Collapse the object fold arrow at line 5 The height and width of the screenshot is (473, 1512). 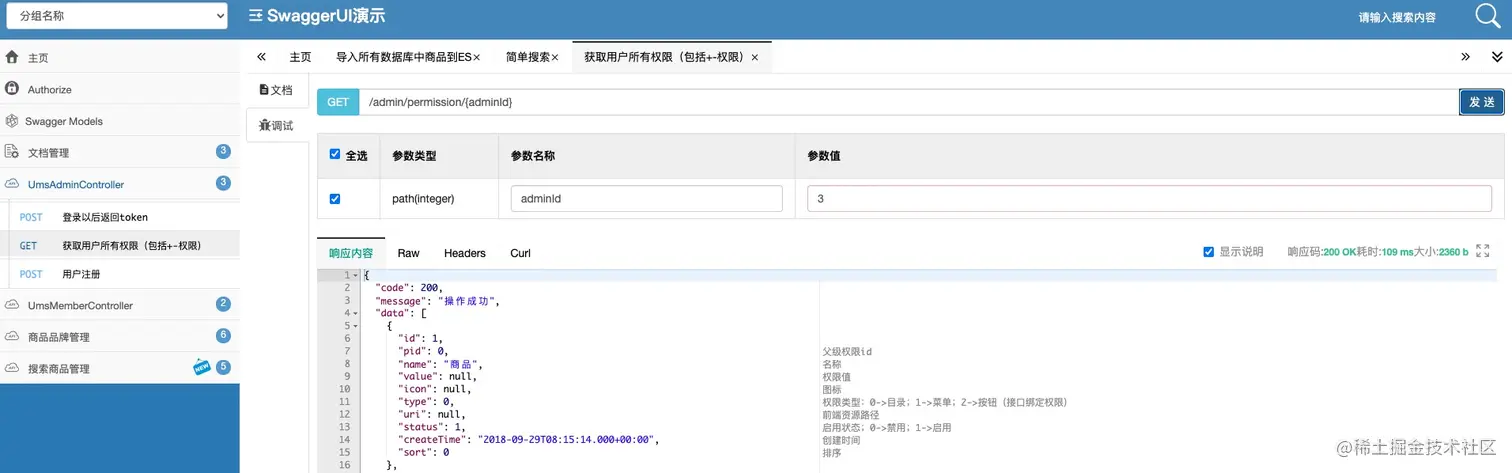point(354,326)
